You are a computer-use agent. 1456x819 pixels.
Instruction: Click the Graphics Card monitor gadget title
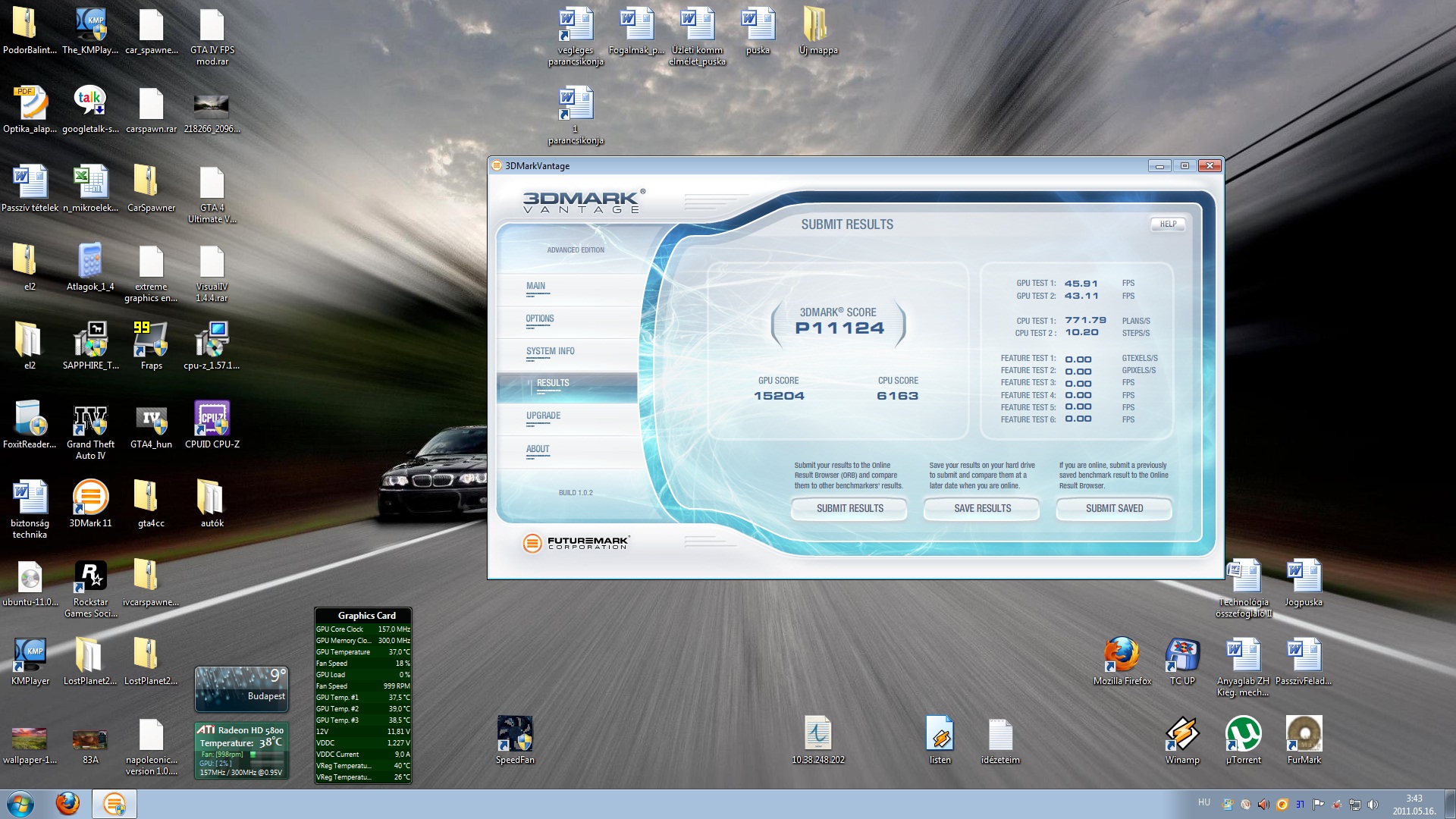pyautogui.click(x=366, y=616)
